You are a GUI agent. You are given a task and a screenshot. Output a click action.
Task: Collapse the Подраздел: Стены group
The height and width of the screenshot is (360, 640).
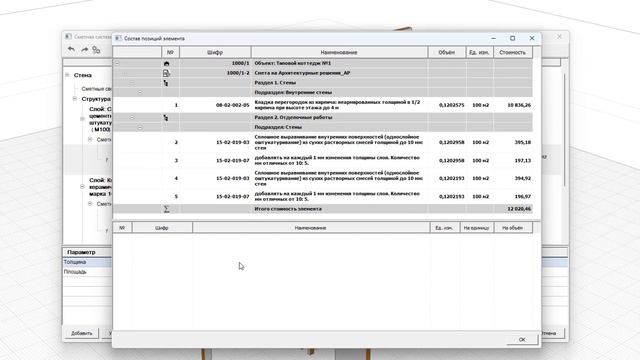click(x=140, y=127)
